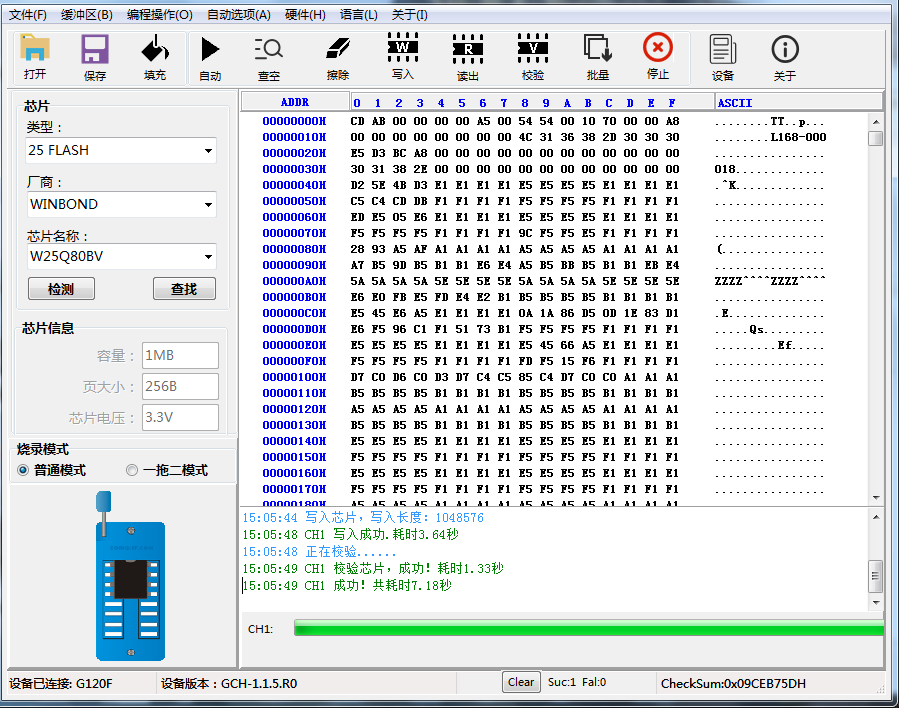
Task: Select address row 00000100H
Action: 294,377
